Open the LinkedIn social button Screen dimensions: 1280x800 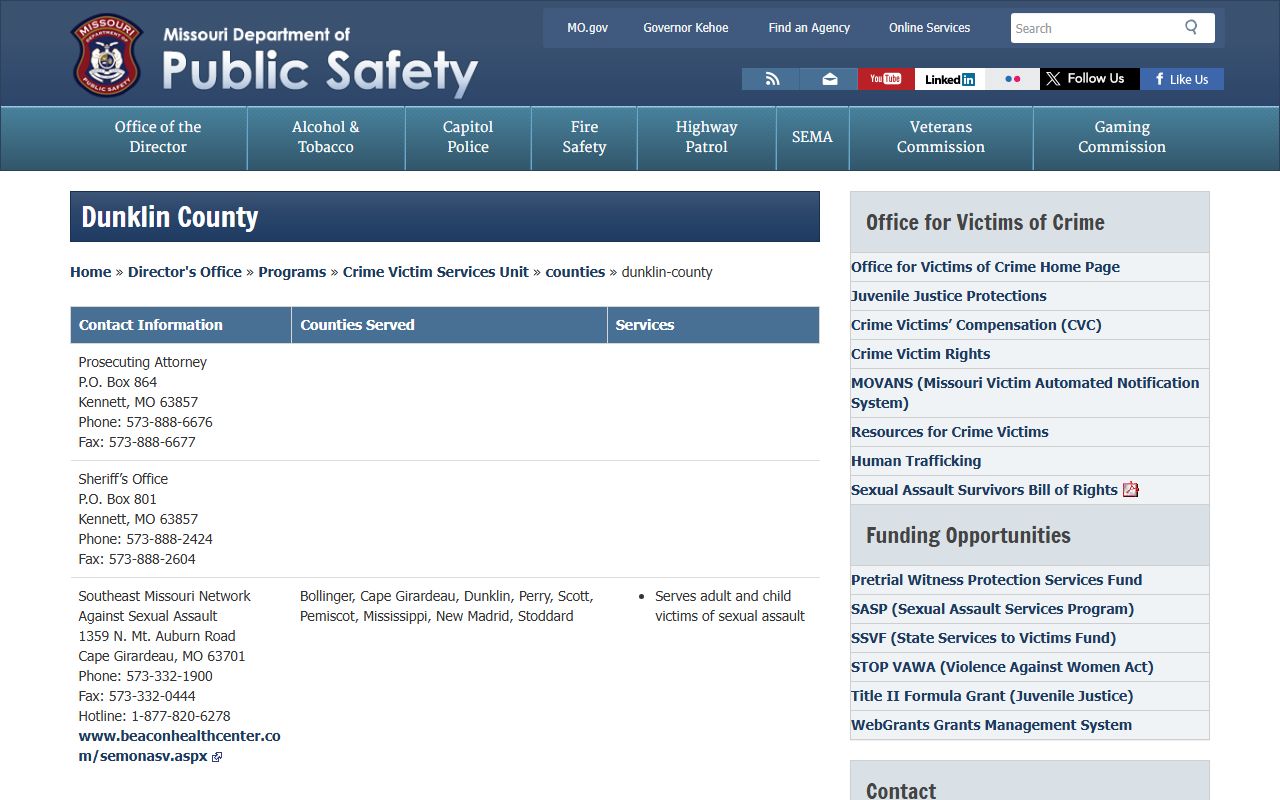[949, 79]
